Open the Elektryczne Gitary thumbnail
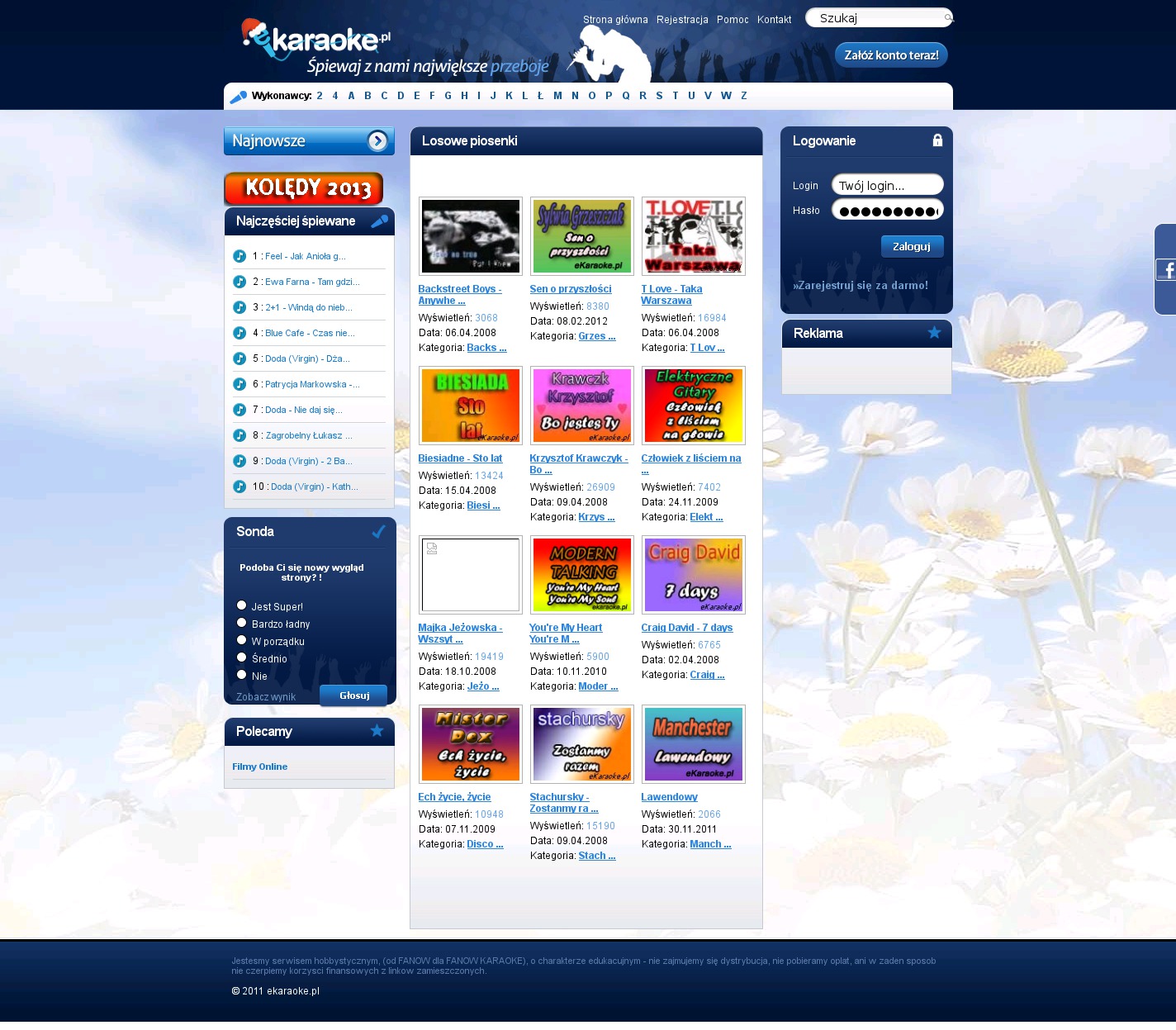The height and width of the screenshot is (1030, 1176). (x=694, y=406)
